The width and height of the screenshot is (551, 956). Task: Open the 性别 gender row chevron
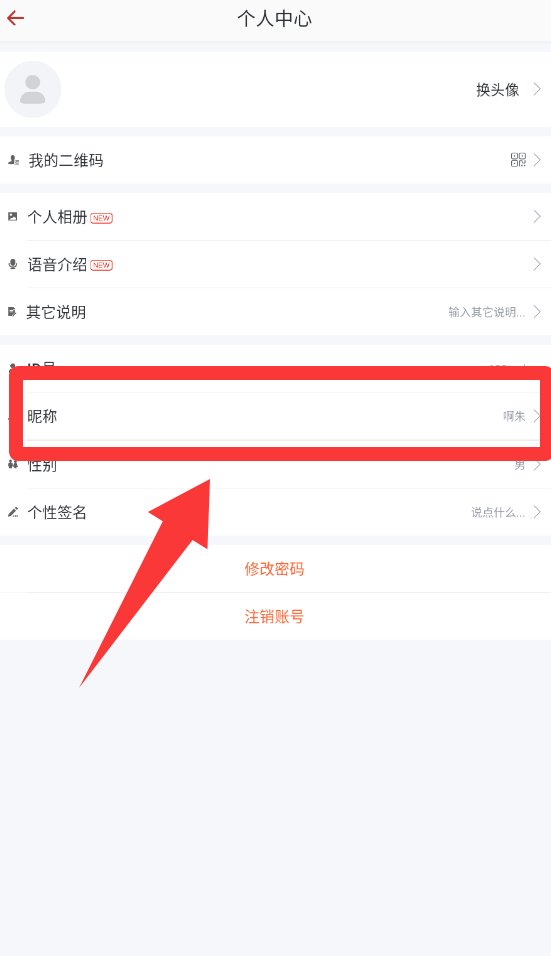pos(537,465)
